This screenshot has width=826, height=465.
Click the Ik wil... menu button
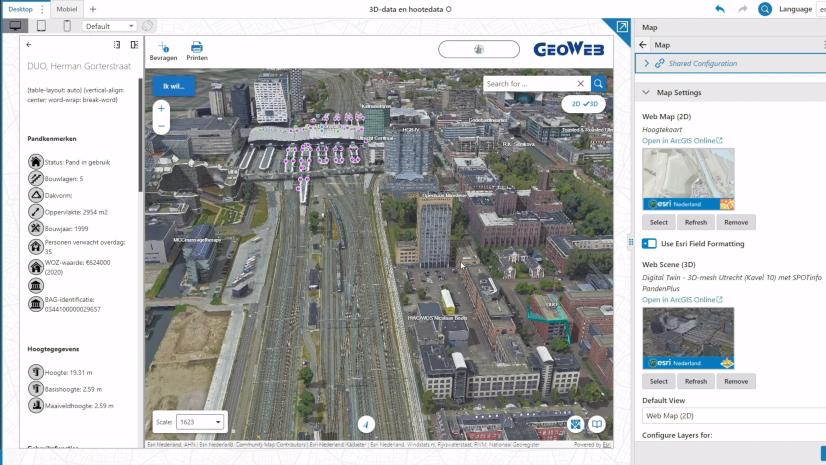(x=174, y=85)
